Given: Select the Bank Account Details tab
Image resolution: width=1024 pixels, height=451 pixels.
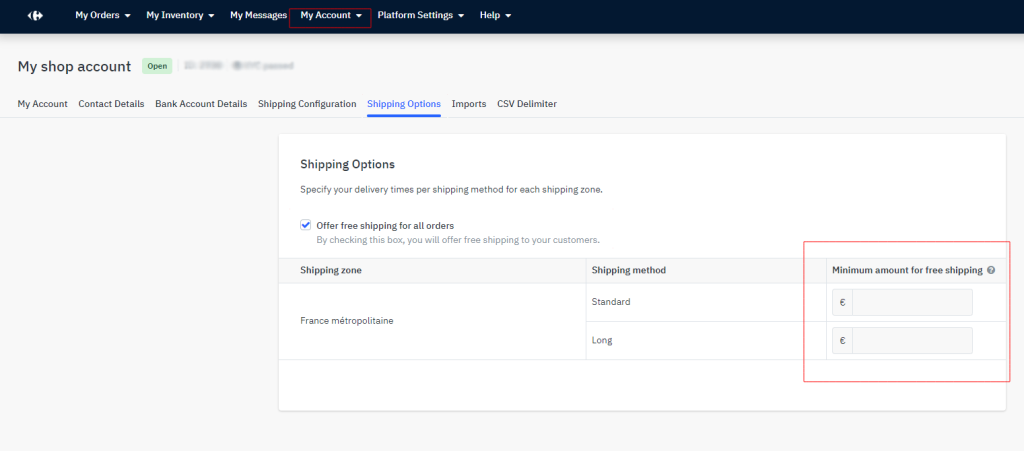Looking at the screenshot, I should (201, 104).
